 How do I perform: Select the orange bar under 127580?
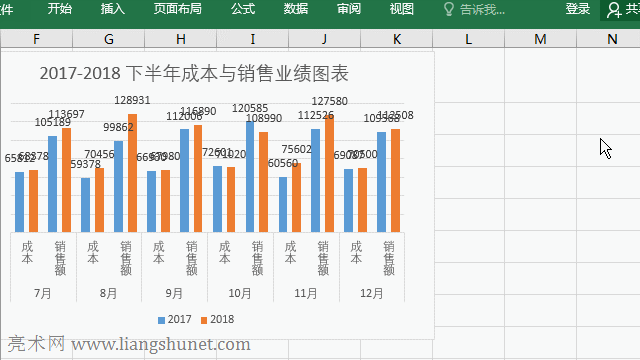coord(329,174)
